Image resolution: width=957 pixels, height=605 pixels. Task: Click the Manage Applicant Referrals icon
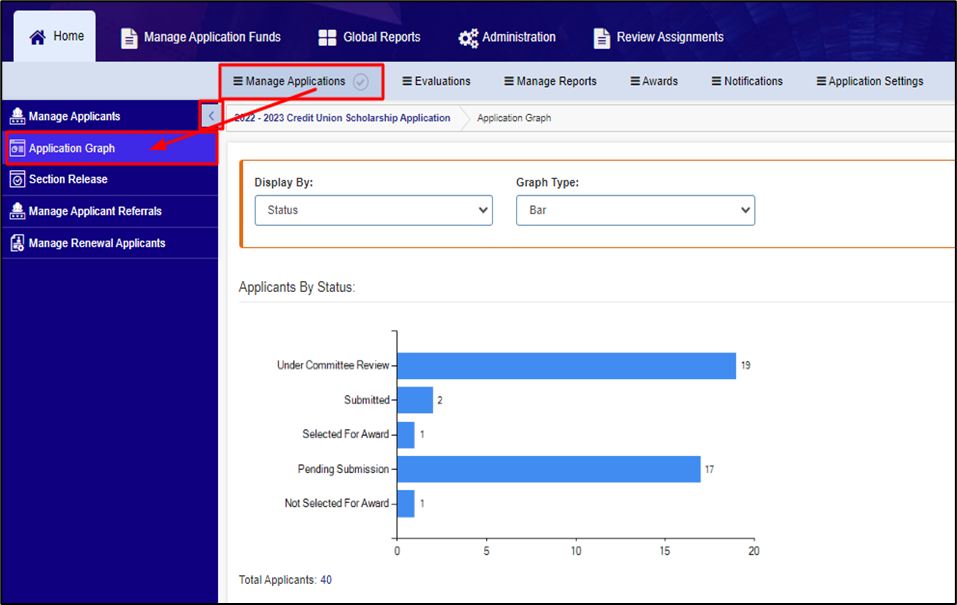tap(17, 211)
